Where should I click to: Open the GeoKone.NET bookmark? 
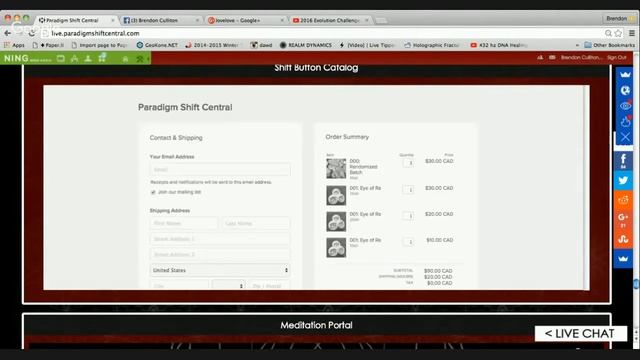click(x=157, y=45)
